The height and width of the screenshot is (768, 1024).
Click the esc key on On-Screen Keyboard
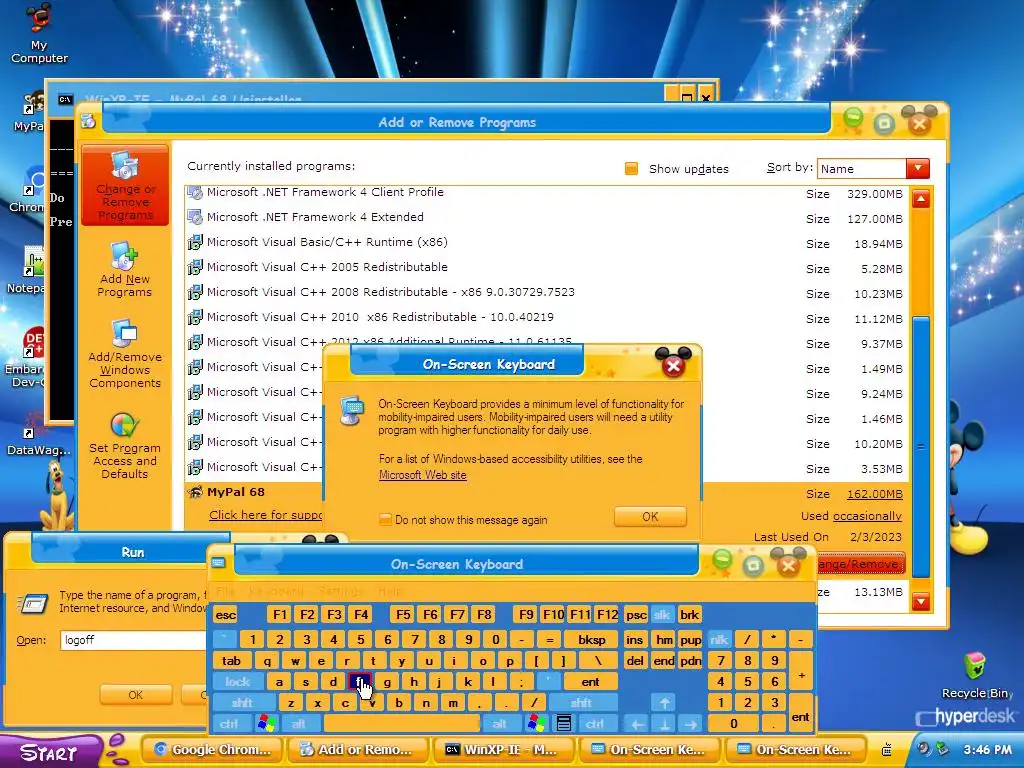[x=225, y=615]
